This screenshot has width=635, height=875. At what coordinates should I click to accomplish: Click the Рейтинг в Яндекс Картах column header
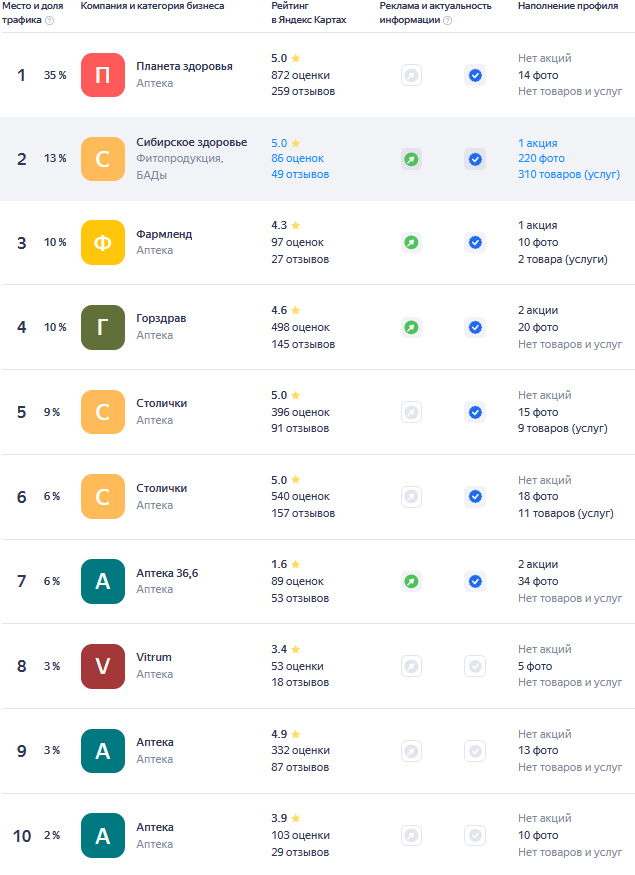pos(309,13)
